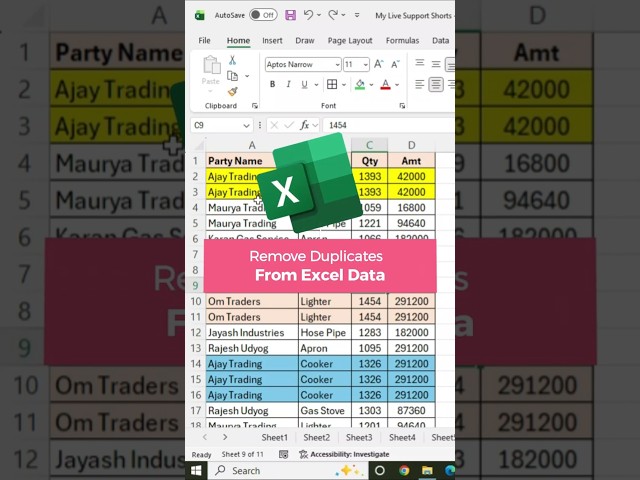640x480 pixels.
Task: Open the Fill Color palette dropdown
Action: coord(371,85)
